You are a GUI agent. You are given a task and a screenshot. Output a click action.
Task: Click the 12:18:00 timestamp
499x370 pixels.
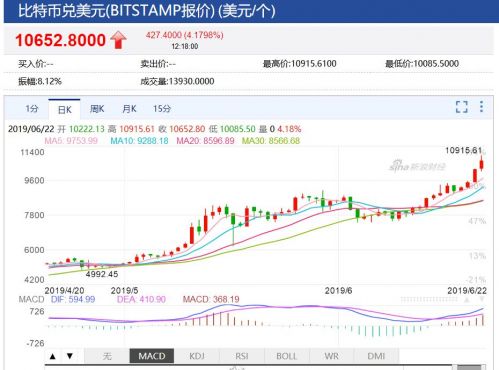[x=185, y=46]
